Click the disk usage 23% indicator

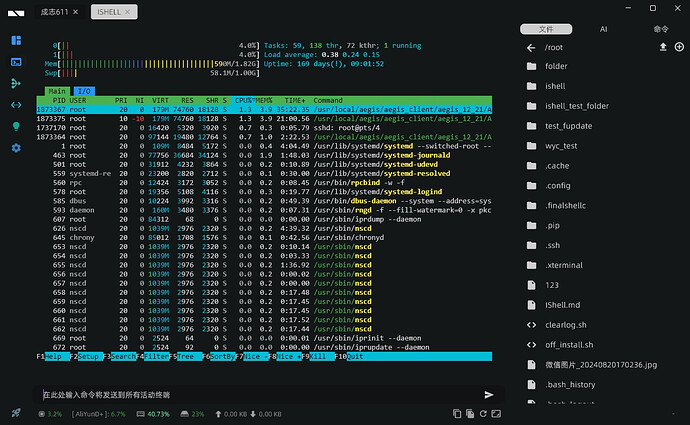[x=193, y=414]
